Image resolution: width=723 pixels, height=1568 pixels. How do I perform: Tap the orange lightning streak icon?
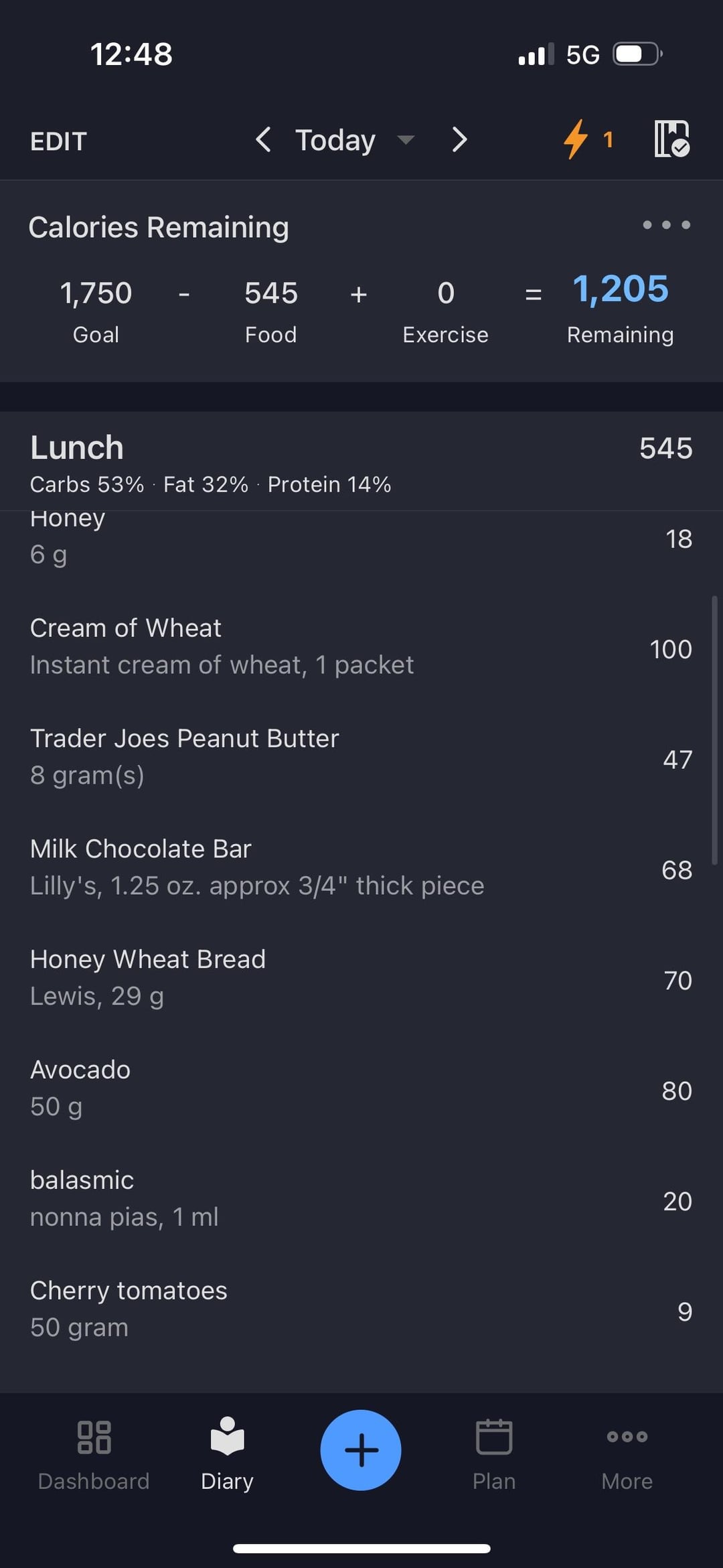point(576,139)
